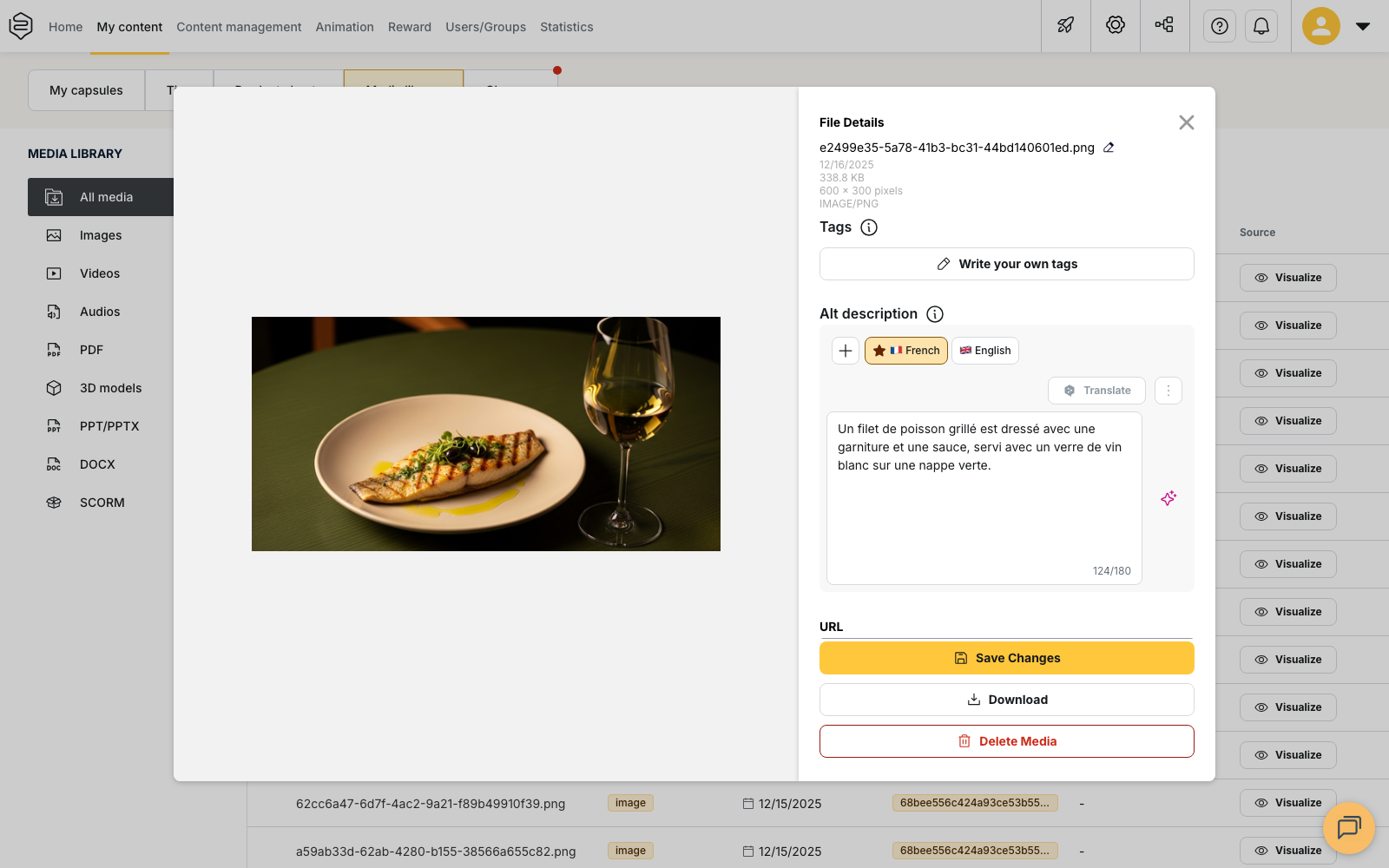
Task: Click Delete Media button
Action: pyautogui.click(x=1007, y=741)
